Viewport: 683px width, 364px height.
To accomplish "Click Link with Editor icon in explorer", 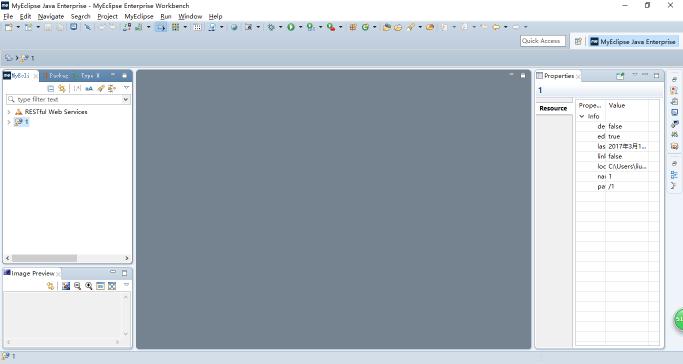I will click(62, 88).
